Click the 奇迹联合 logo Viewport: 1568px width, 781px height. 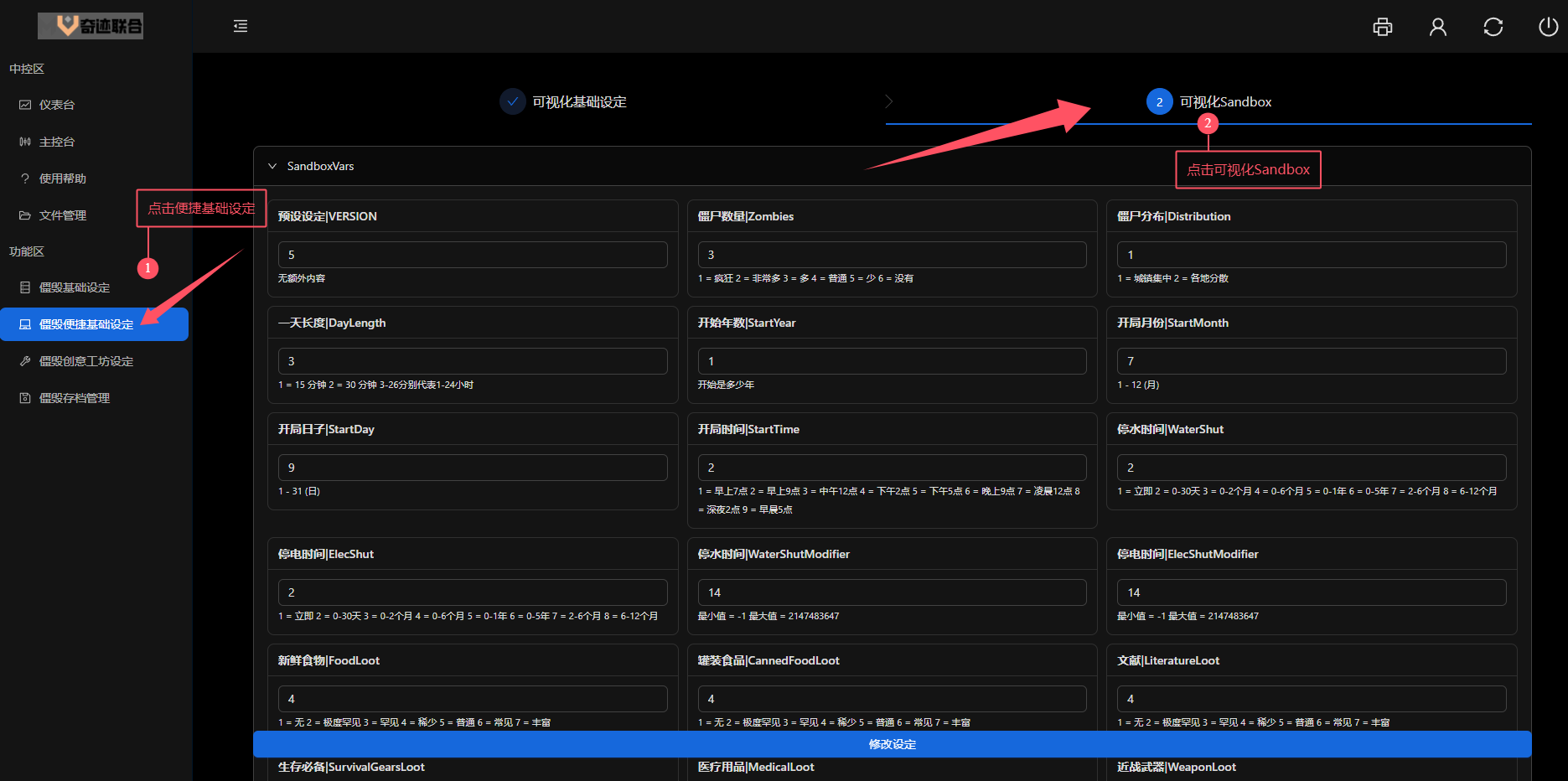tap(91, 26)
